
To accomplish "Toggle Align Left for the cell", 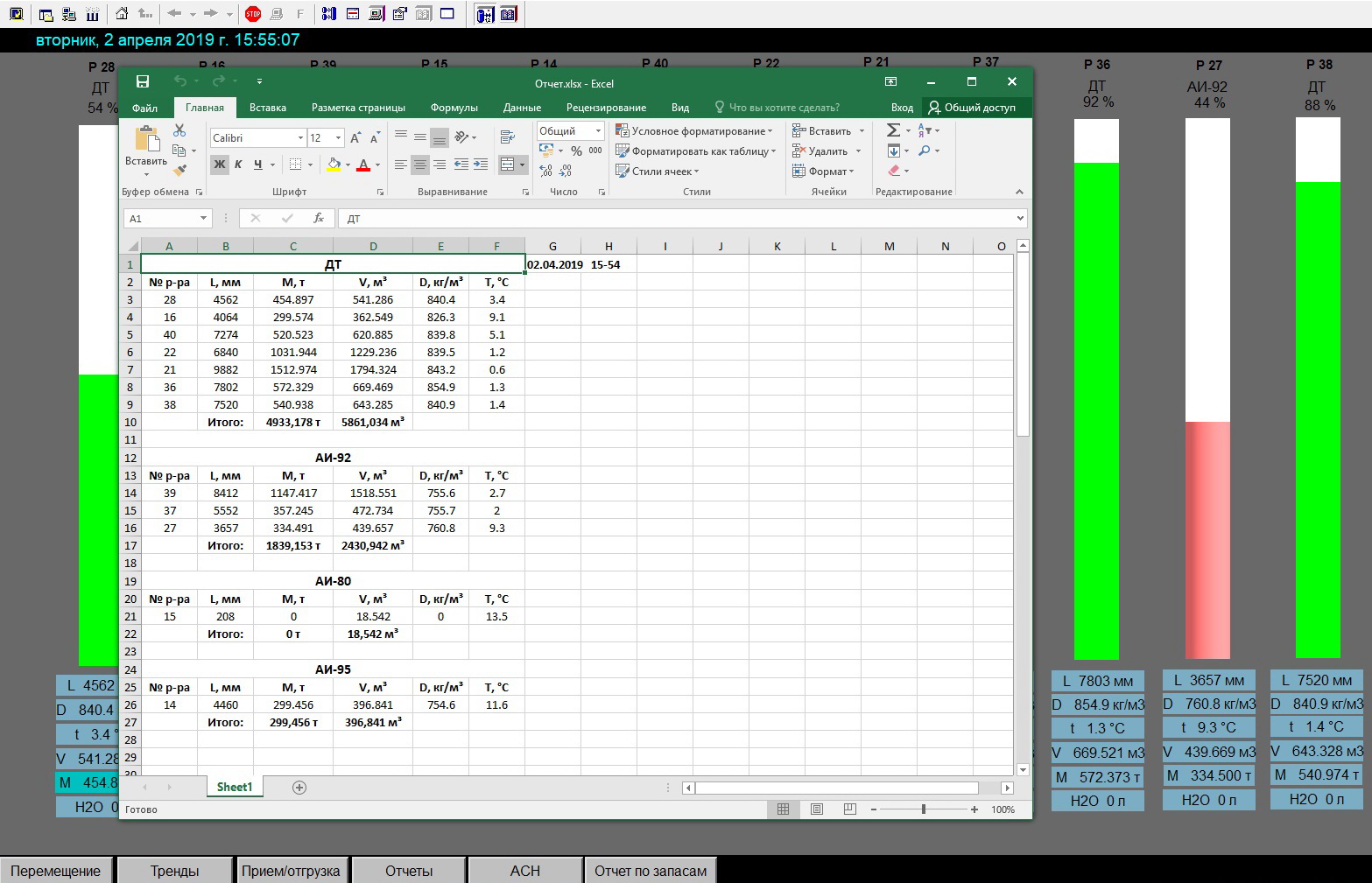I will point(401,165).
